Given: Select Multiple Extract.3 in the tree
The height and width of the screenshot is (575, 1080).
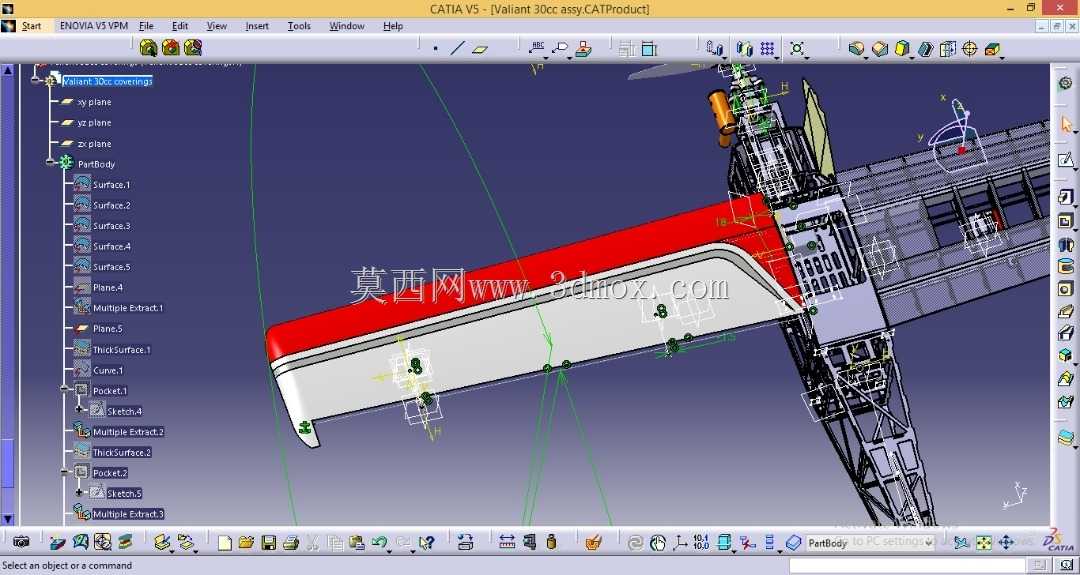Looking at the screenshot, I should tap(128, 514).
